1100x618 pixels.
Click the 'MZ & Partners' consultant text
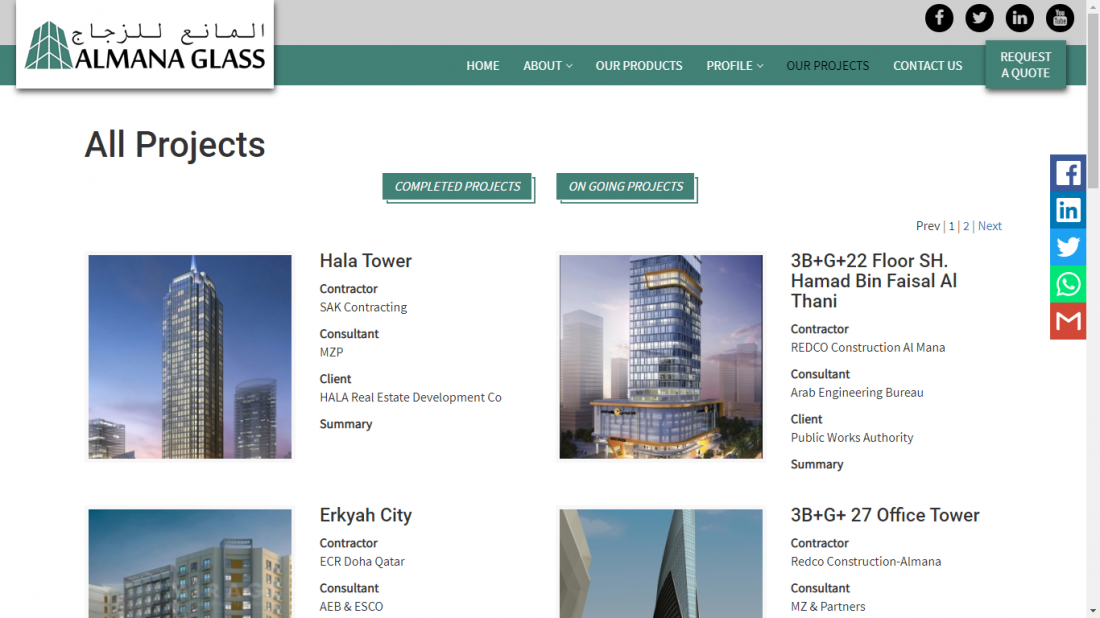click(828, 607)
